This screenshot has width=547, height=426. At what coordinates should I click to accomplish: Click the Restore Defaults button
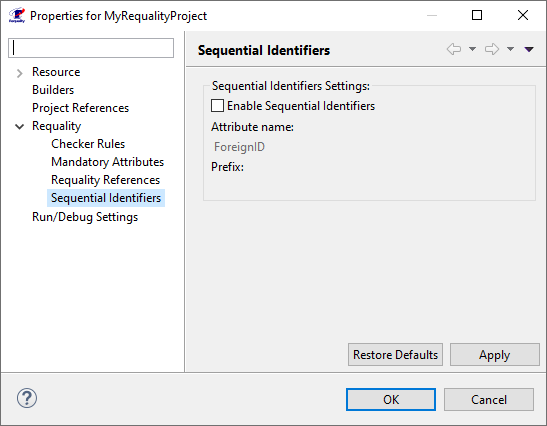click(395, 354)
